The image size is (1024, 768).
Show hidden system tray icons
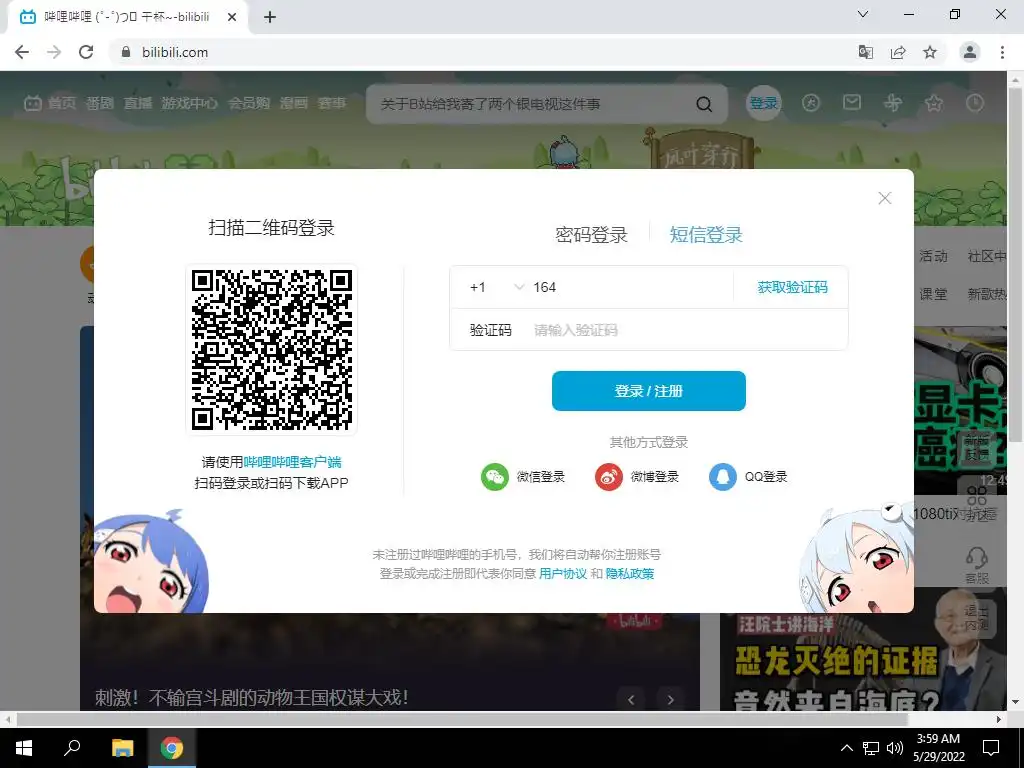(x=846, y=748)
